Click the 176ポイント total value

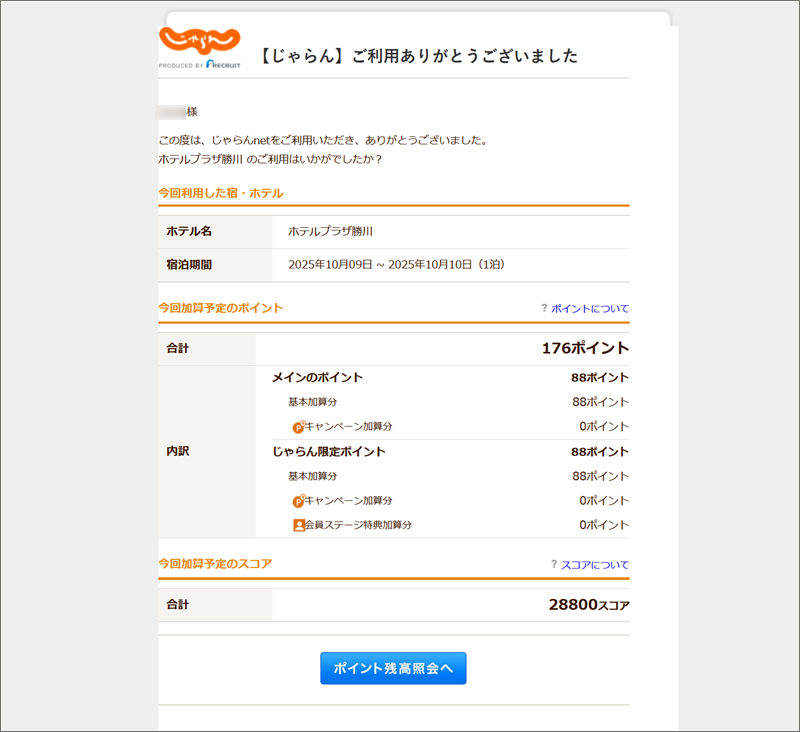[x=584, y=349]
